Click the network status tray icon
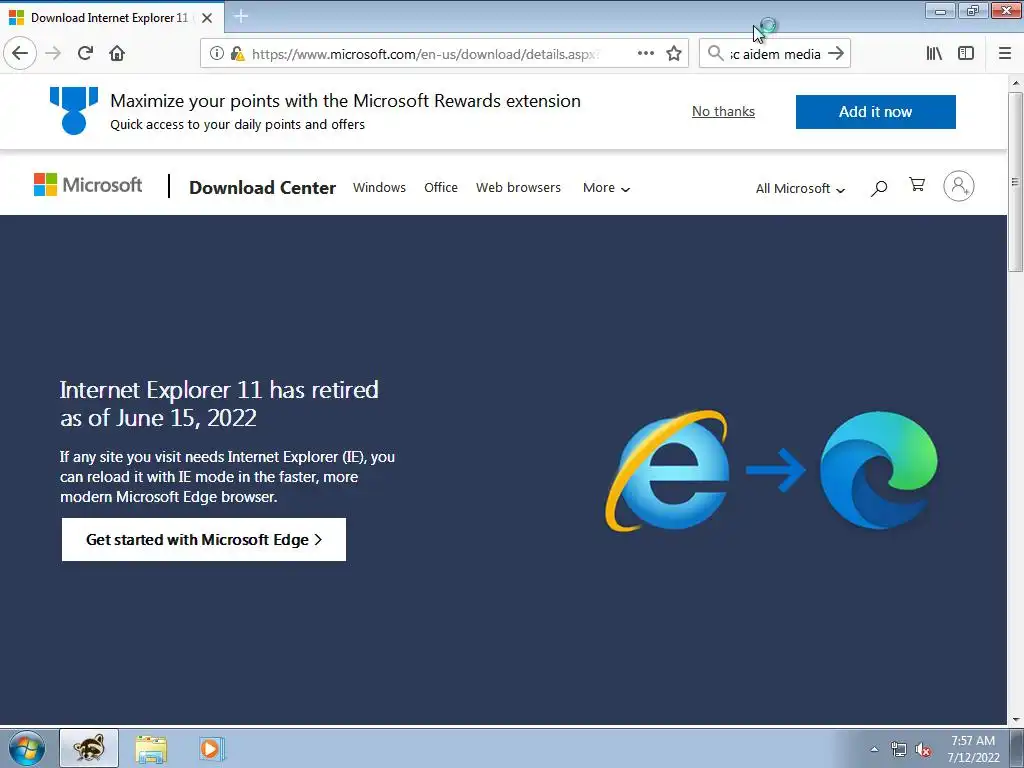Viewport: 1024px width, 768px height. [x=899, y=749]
